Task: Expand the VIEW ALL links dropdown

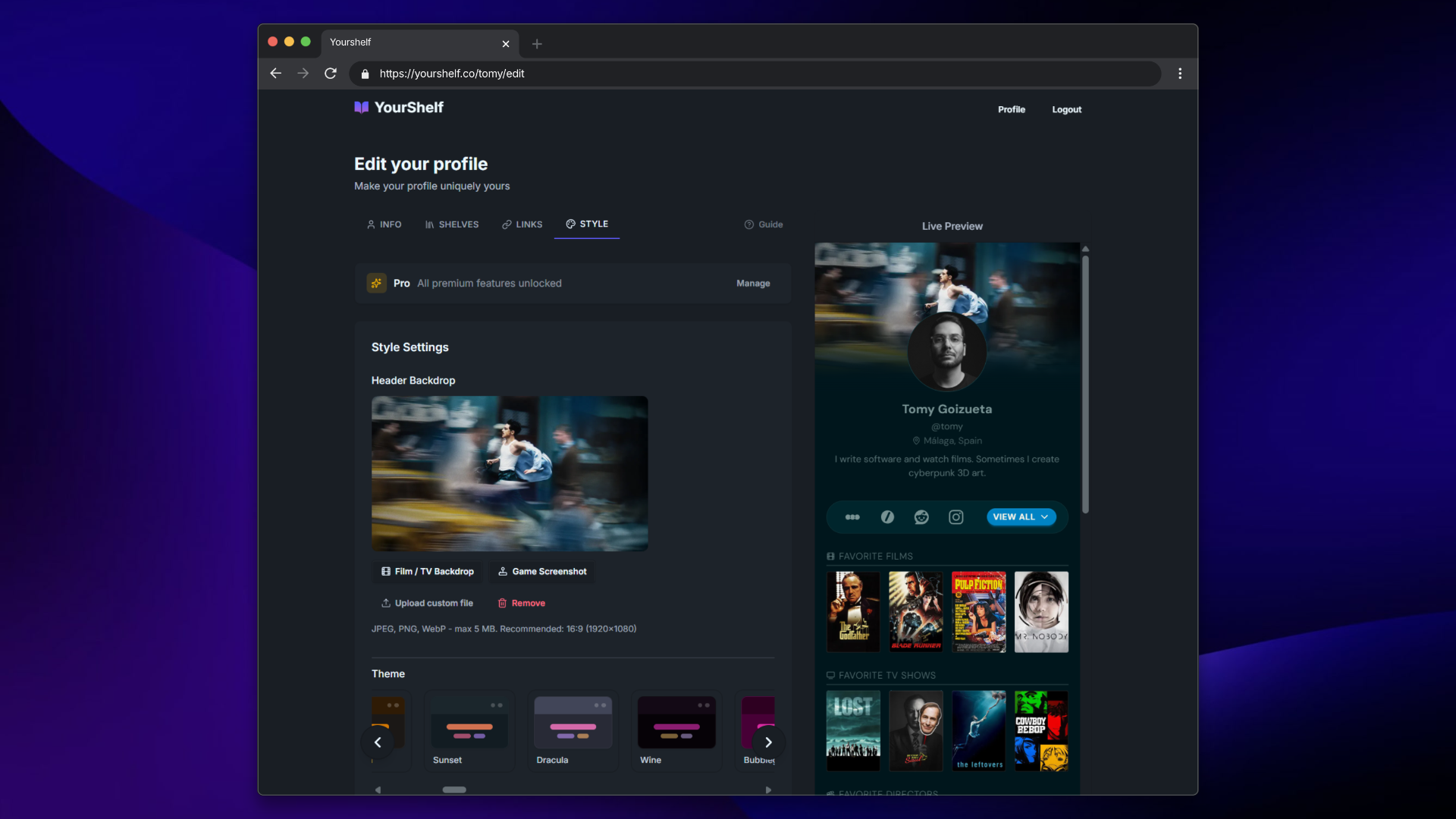Action: tap(1021, 517)
